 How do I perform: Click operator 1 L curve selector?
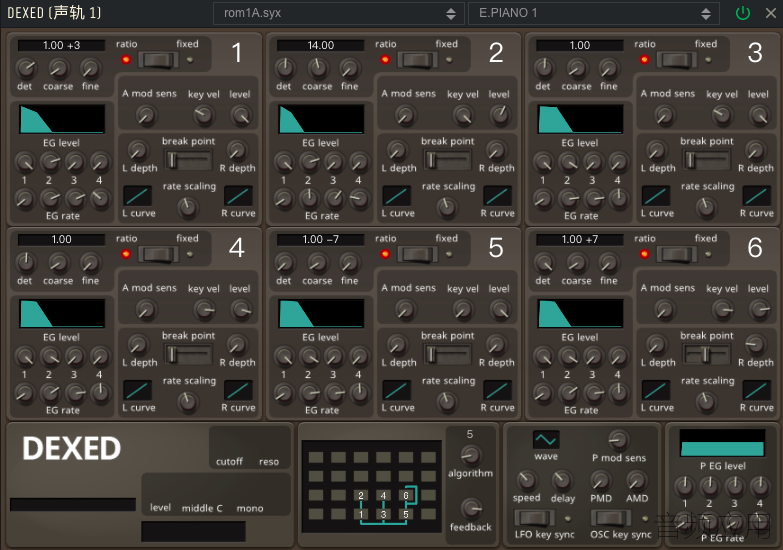[x=137, y=196]
